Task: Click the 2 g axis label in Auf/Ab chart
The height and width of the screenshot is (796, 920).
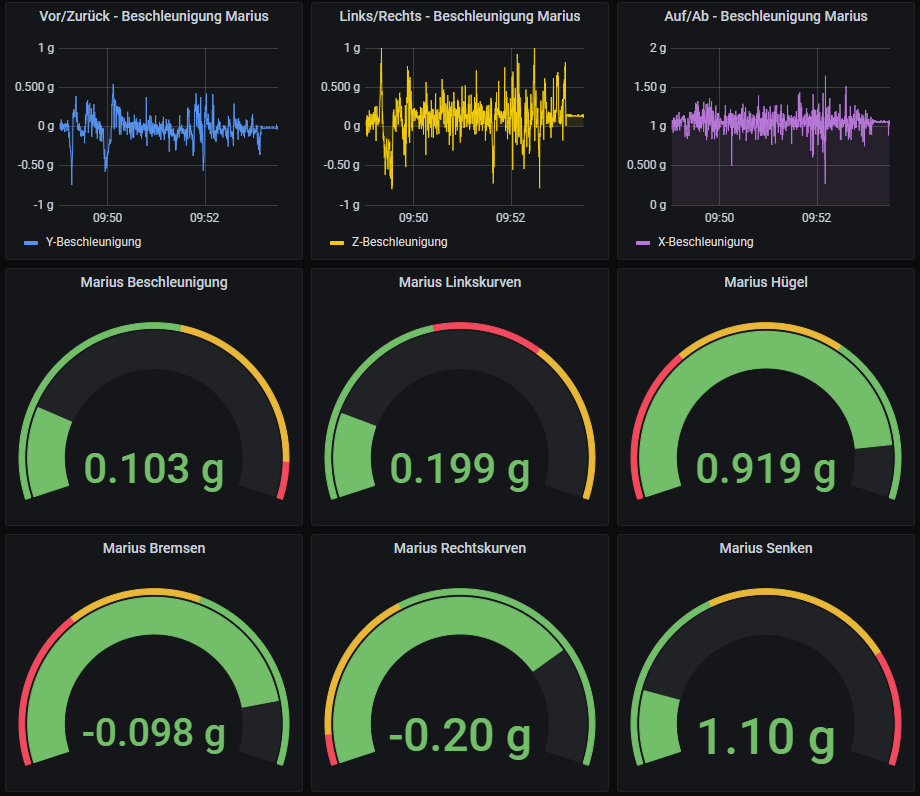Action: (x=658, y=48)
